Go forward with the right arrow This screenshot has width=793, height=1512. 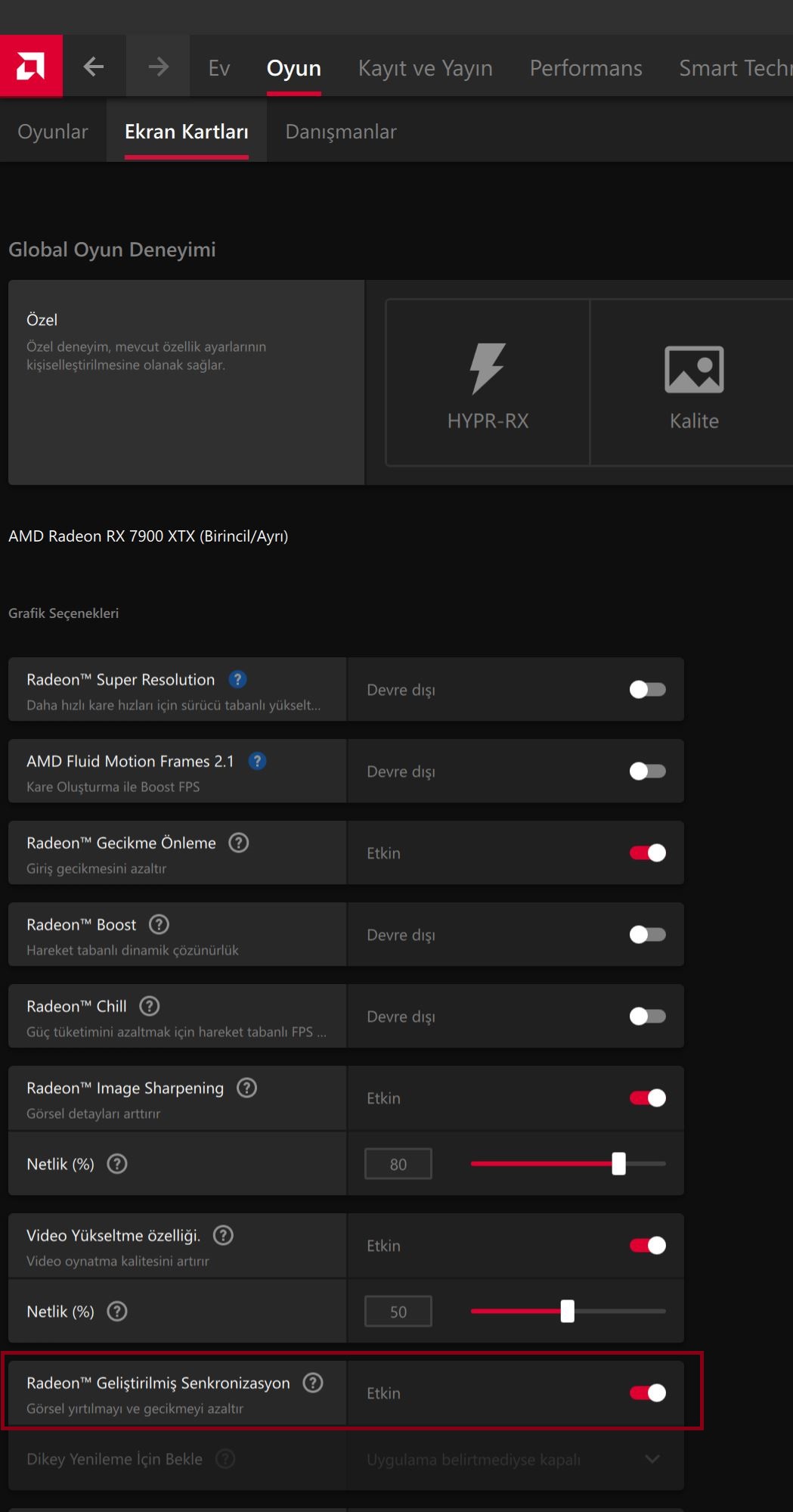pyautogui.click(x=158, y=67)
